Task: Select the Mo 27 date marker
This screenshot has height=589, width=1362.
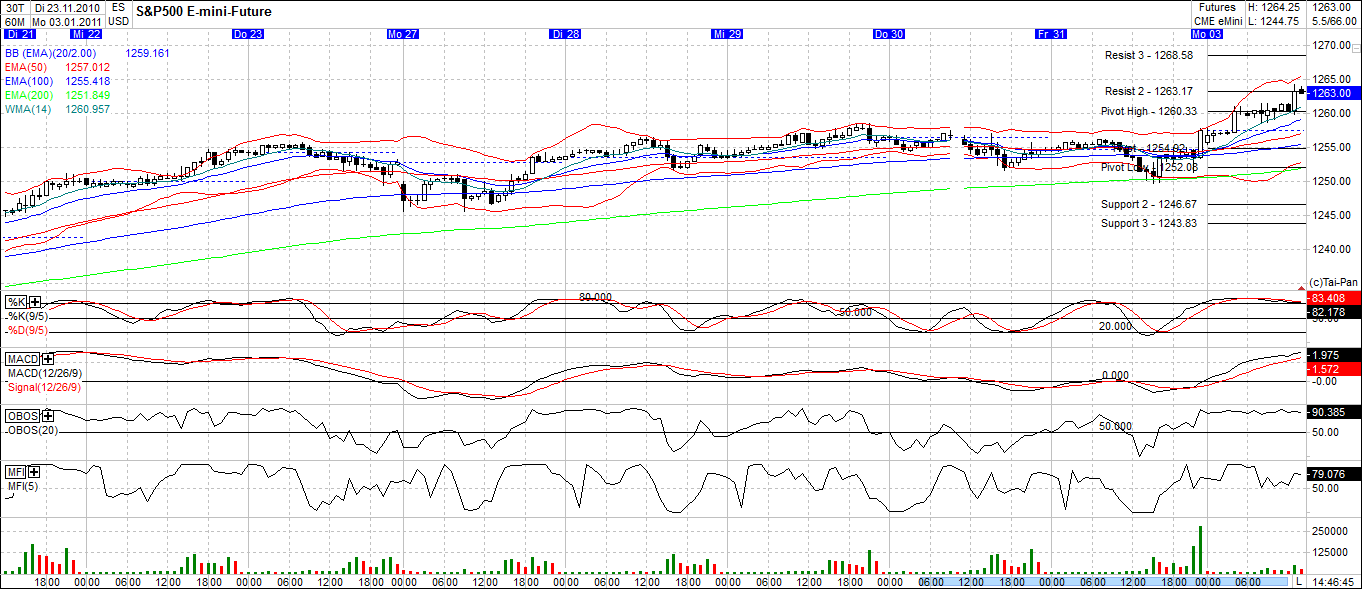Action: (x=402, y=33)
